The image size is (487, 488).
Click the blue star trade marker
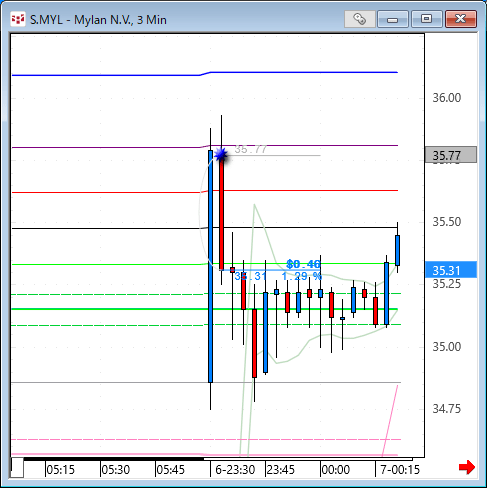click(221, 155)
